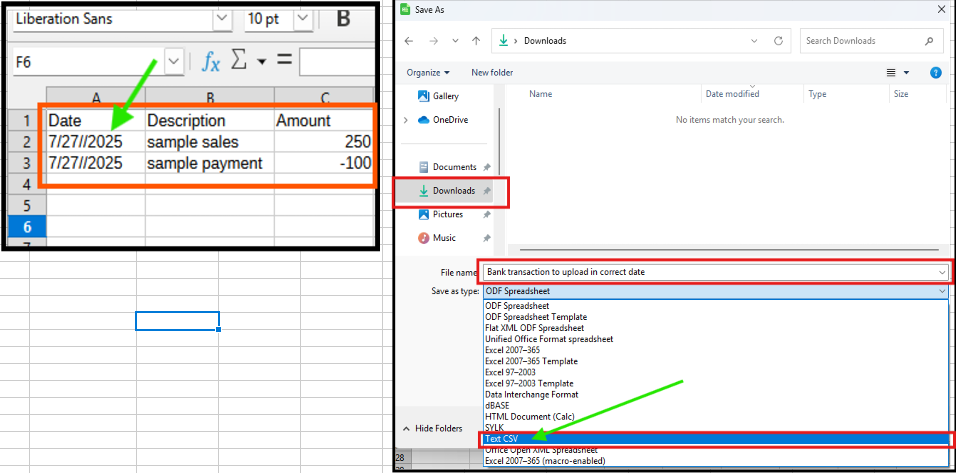The image size is (956, 473).
Task: Click the Bold formatting button
Action: (343, 19)
